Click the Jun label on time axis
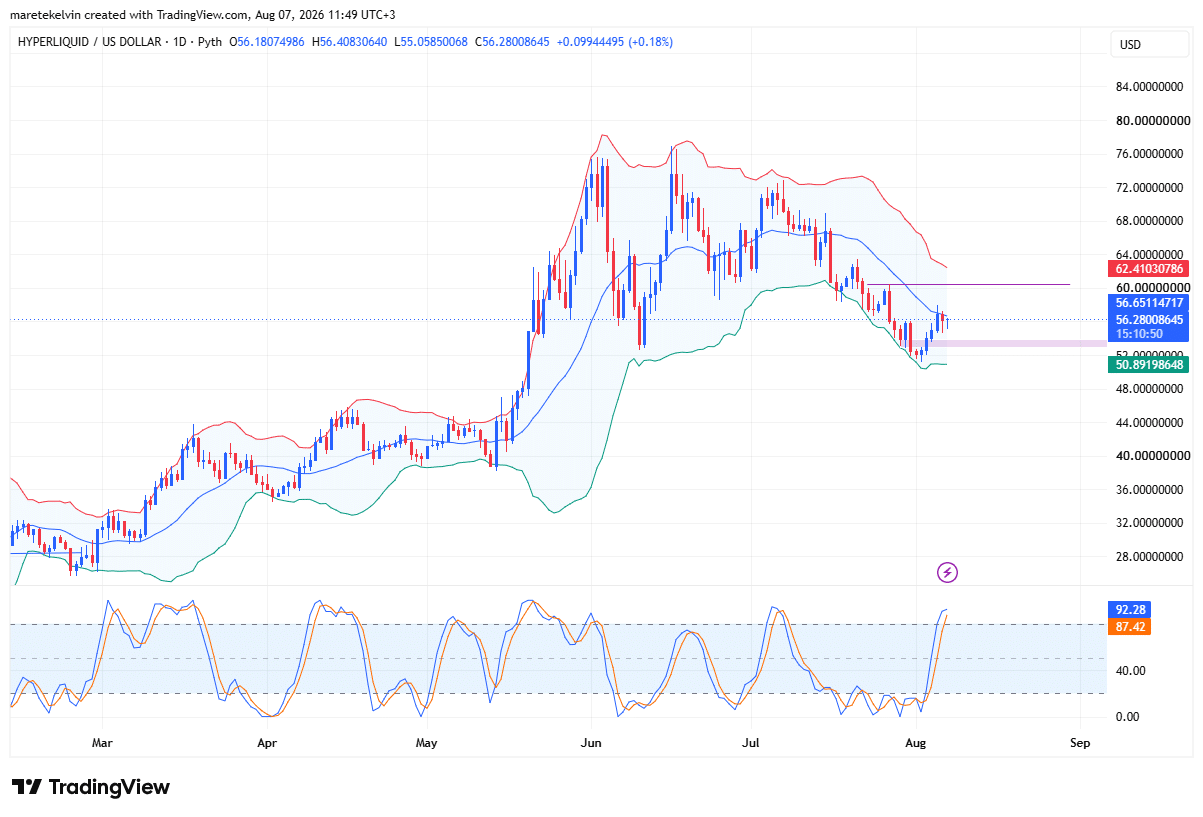This screenshot has height=817, width=1203. tap(591, 744)
